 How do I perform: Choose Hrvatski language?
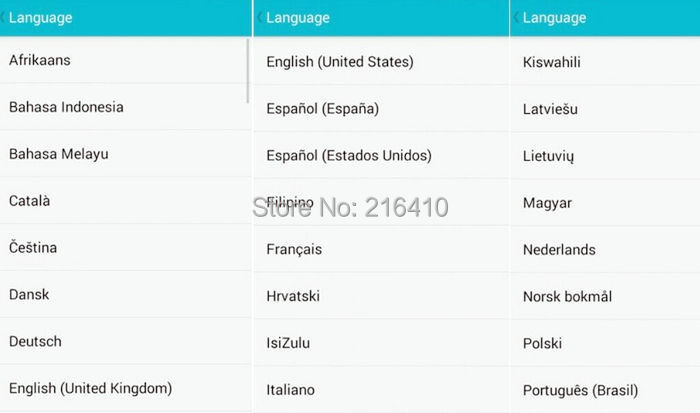coord(294,296)
